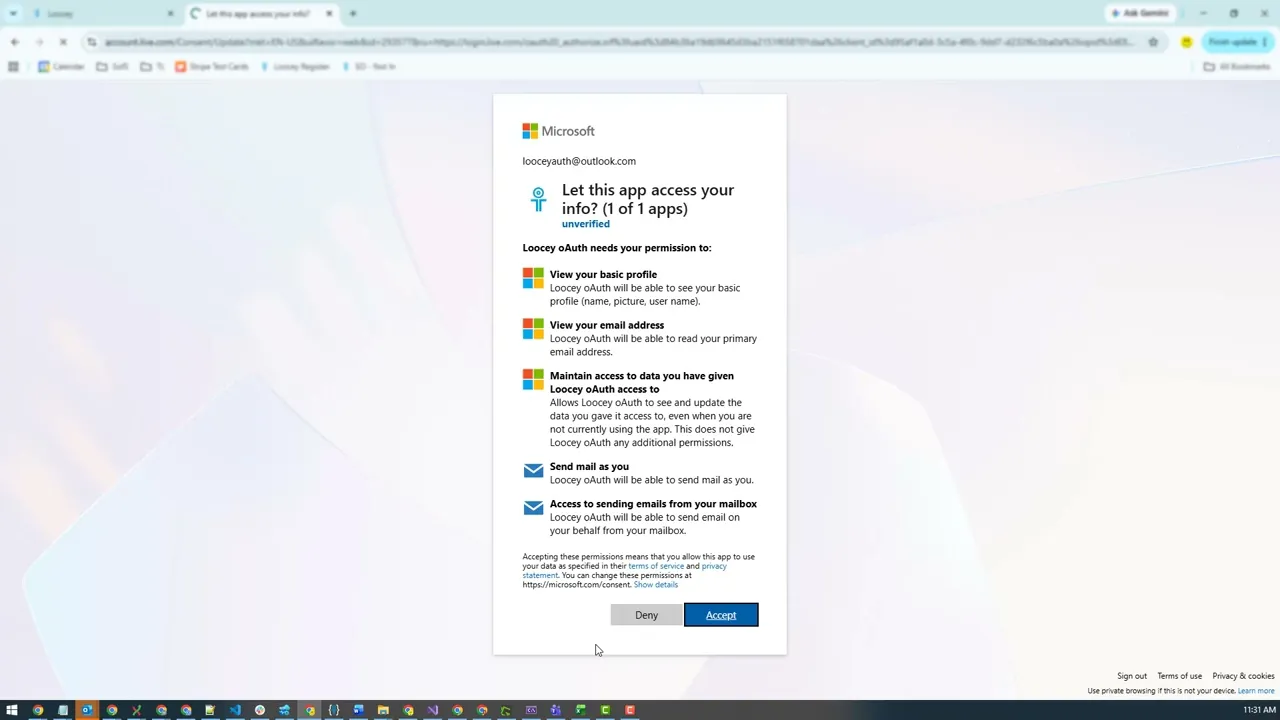
Task: Open the All Bookmarks folder
Action: 1237,66
